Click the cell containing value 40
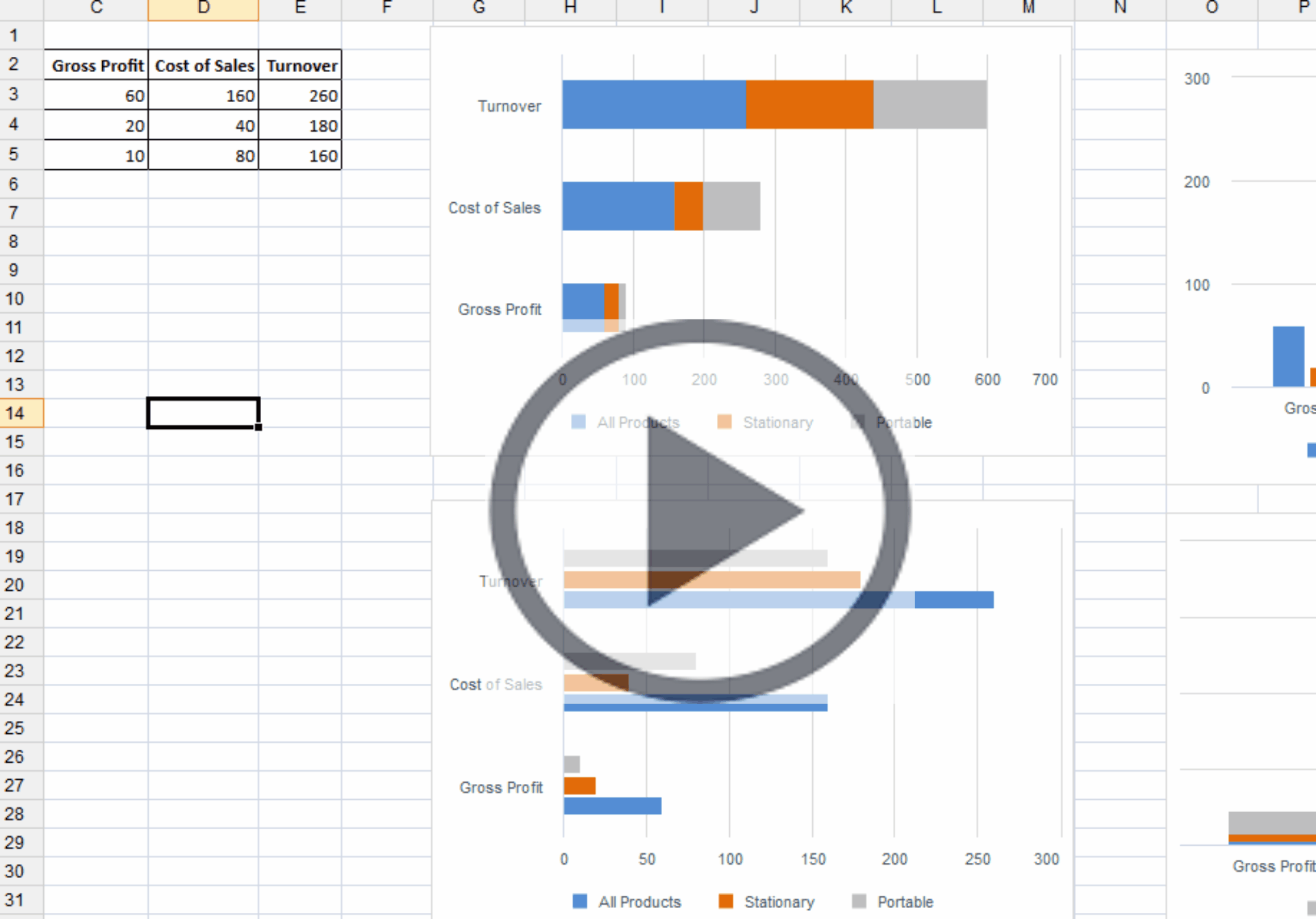This screenshot has height=919, width=1316. (204, 125)
